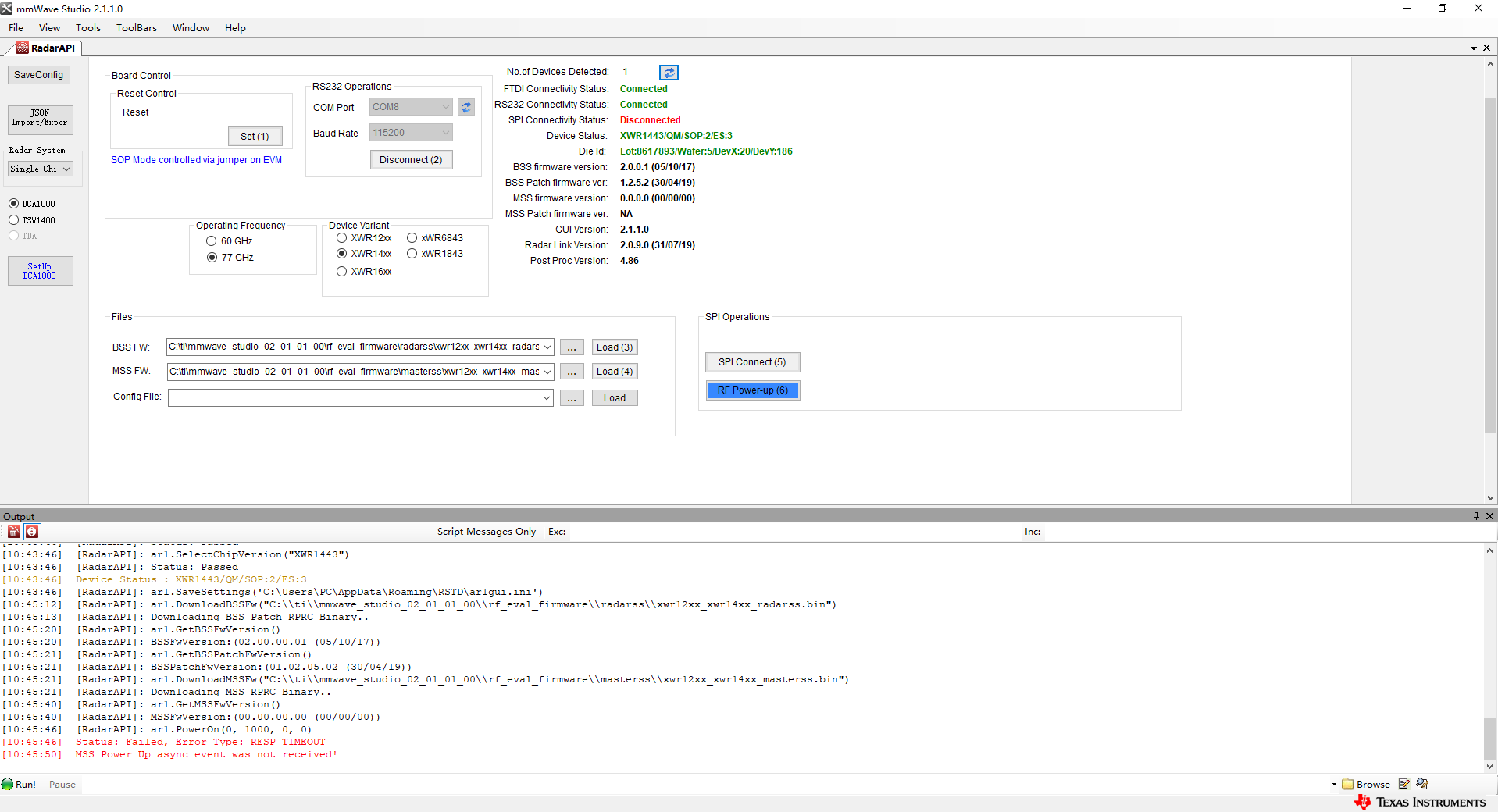Image resolution: width=1498 pixels, height=812 pixels.
Task: Click the Pause script button
Action: pyautogui.click(x=62, y=785)
